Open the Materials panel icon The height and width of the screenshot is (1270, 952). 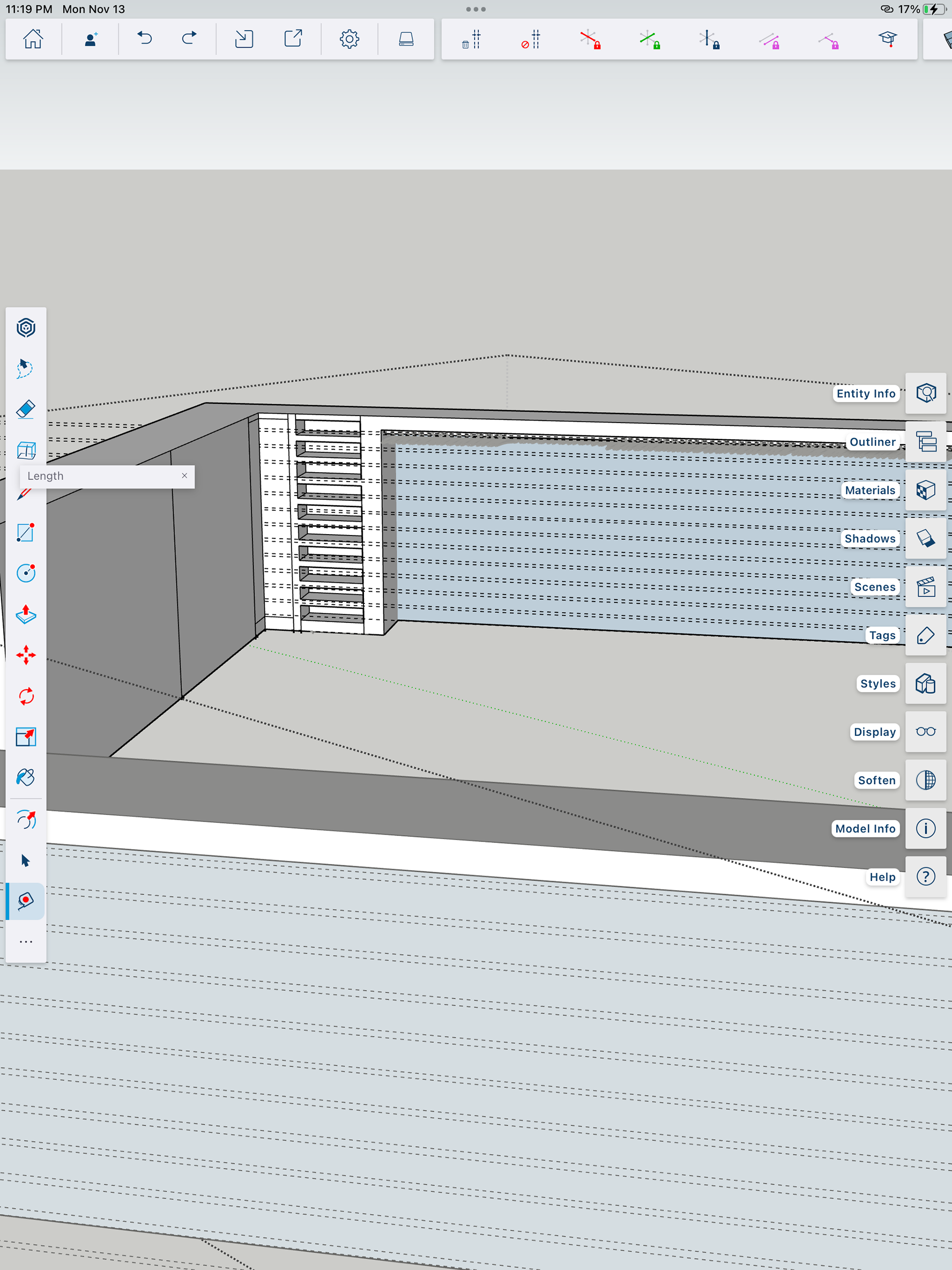pos(926,490)
